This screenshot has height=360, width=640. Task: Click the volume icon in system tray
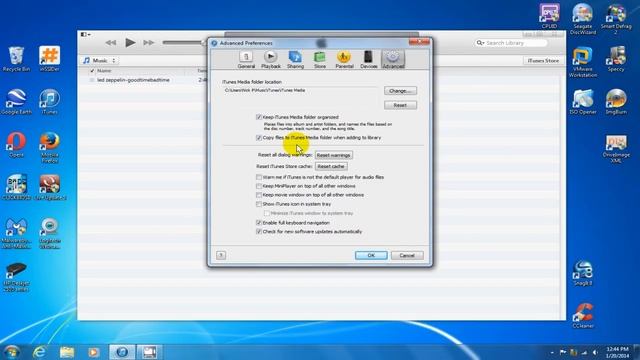click(596, 352)
